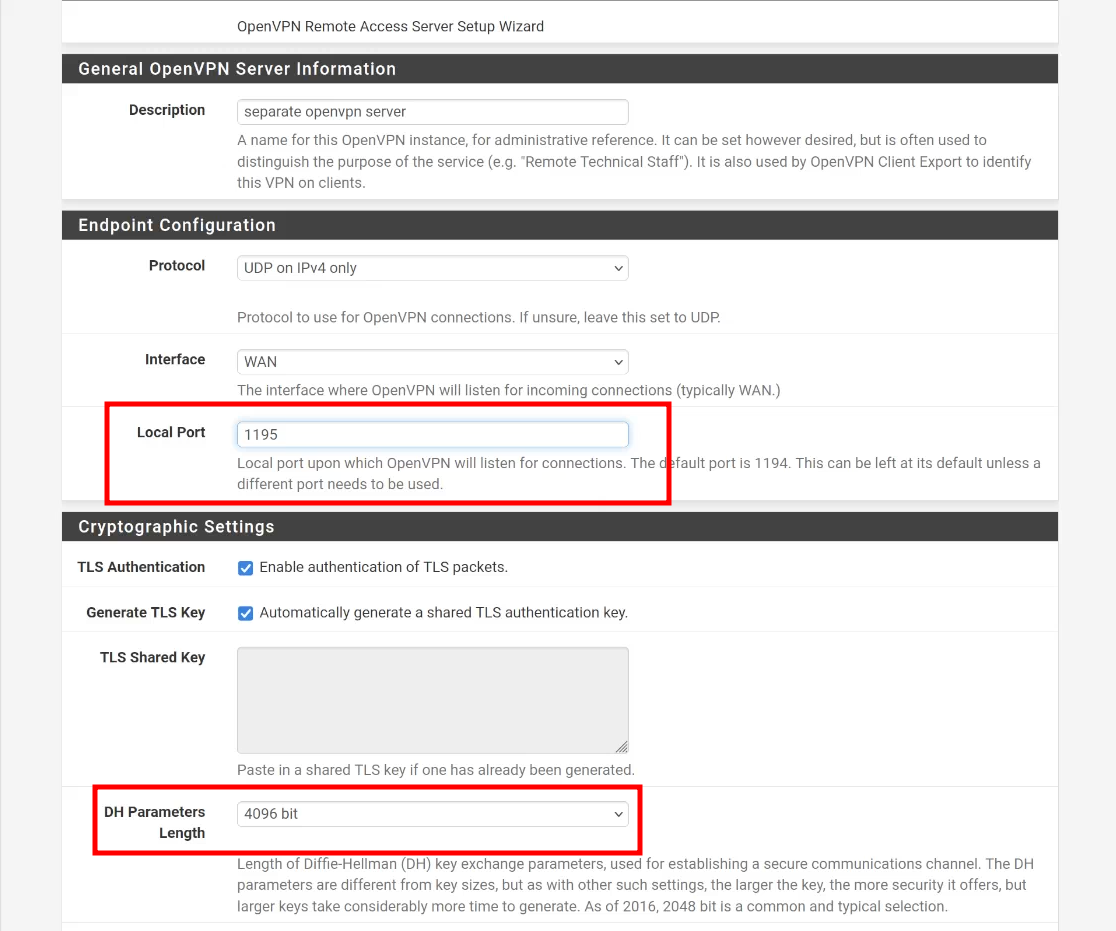1116x931 pixels.
Task: Toggle the TLS Authentication checkbox
Action: 246,568
